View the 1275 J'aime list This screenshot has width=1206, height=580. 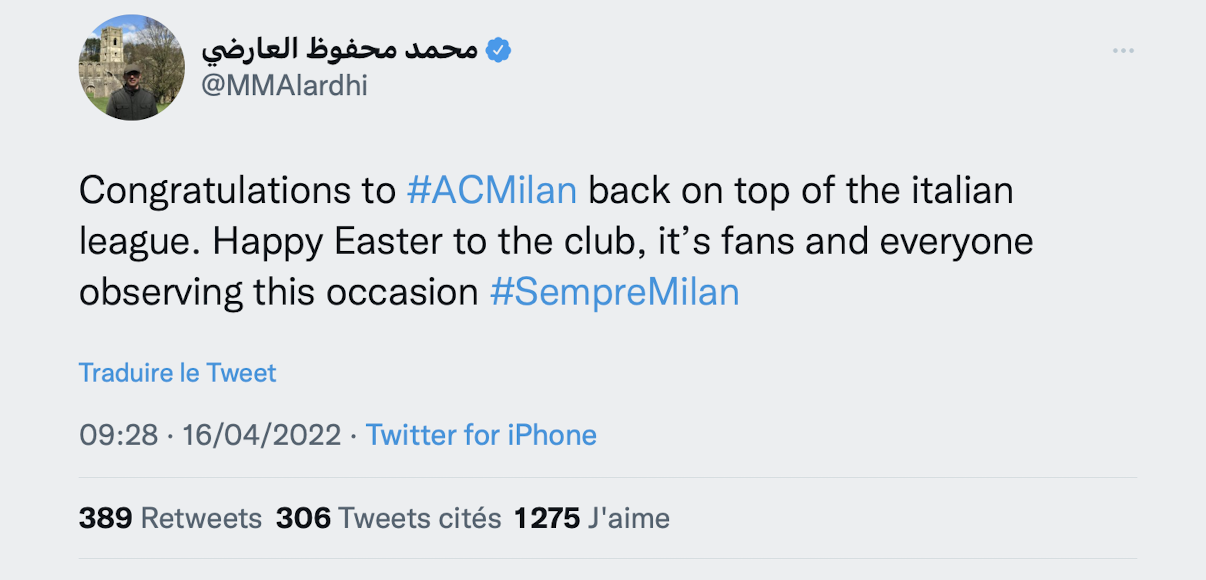coord(591,518)
